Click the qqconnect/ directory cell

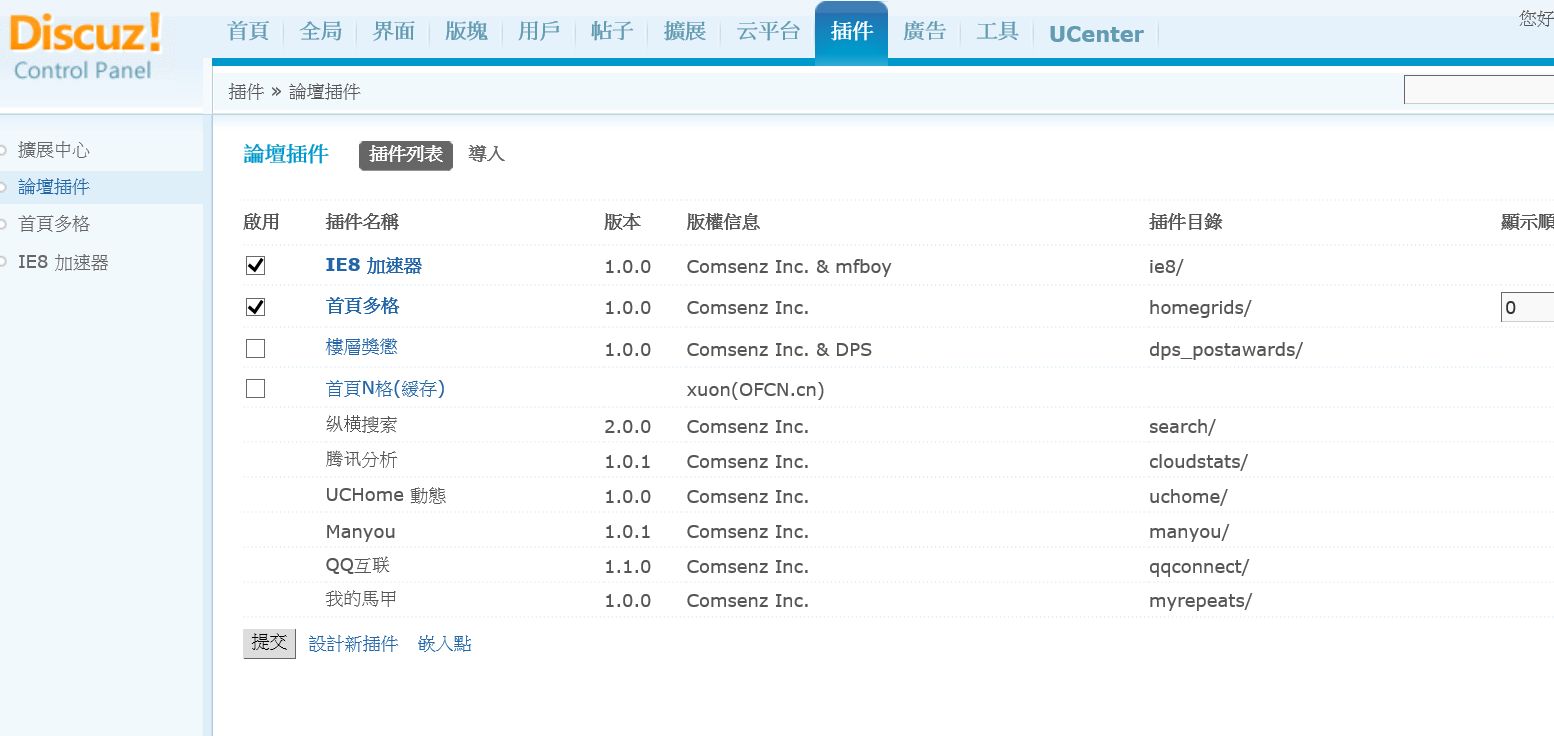[1199, 567]
